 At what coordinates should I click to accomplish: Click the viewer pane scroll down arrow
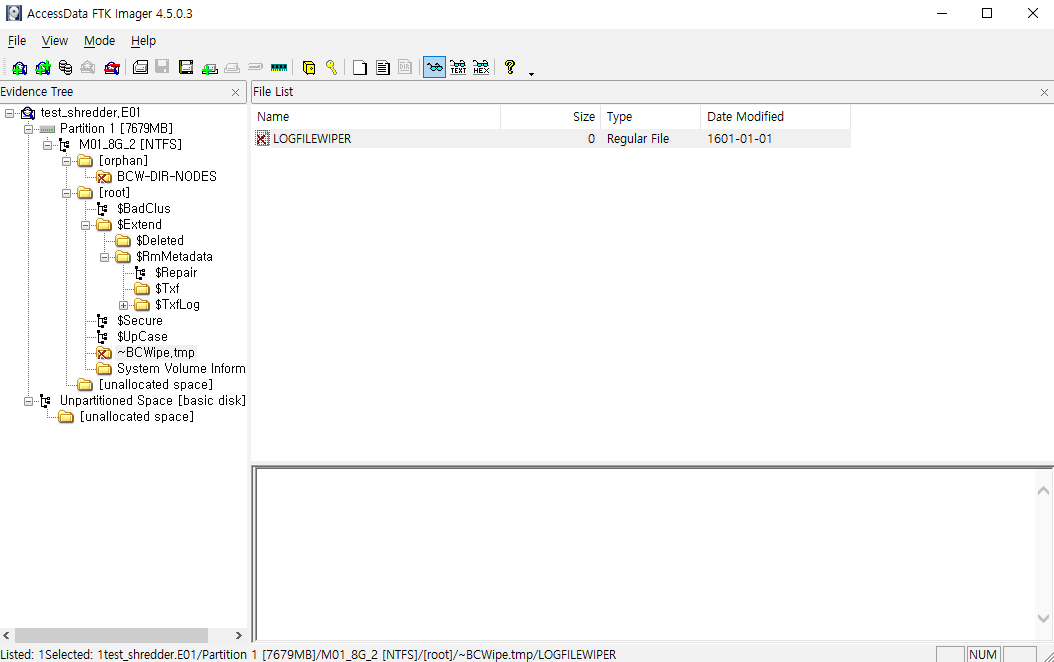tap(1043, 618)
